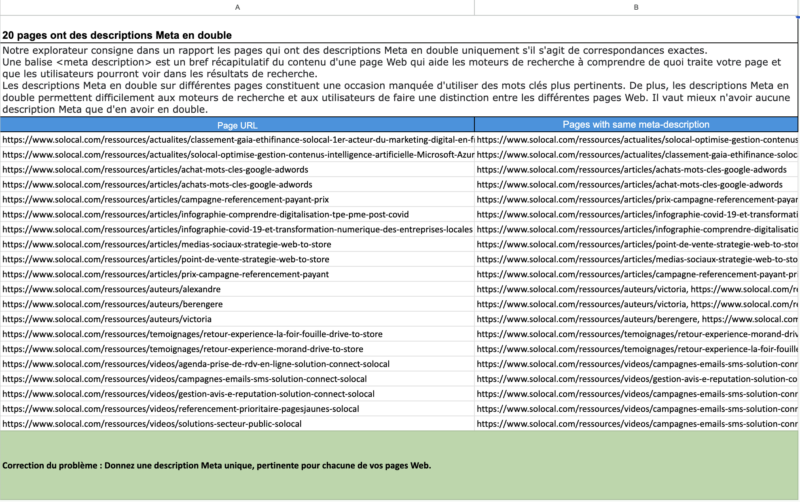Image resolution: width=800 pixels, height=502 pixels.
Task: Open the classement-gaia-ethifinance URL in column A
Action: pos(237,140)
